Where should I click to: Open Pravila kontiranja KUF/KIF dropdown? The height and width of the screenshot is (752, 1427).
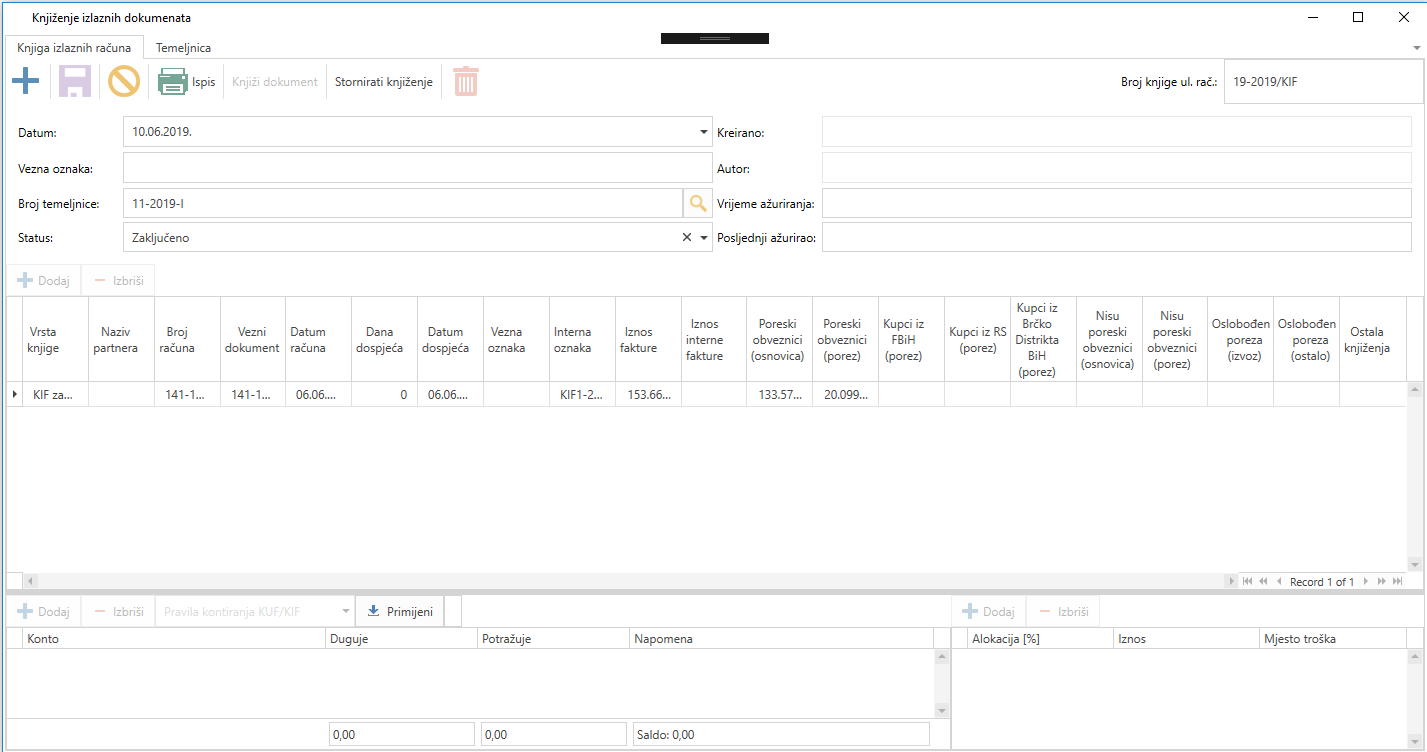point(346,611)
